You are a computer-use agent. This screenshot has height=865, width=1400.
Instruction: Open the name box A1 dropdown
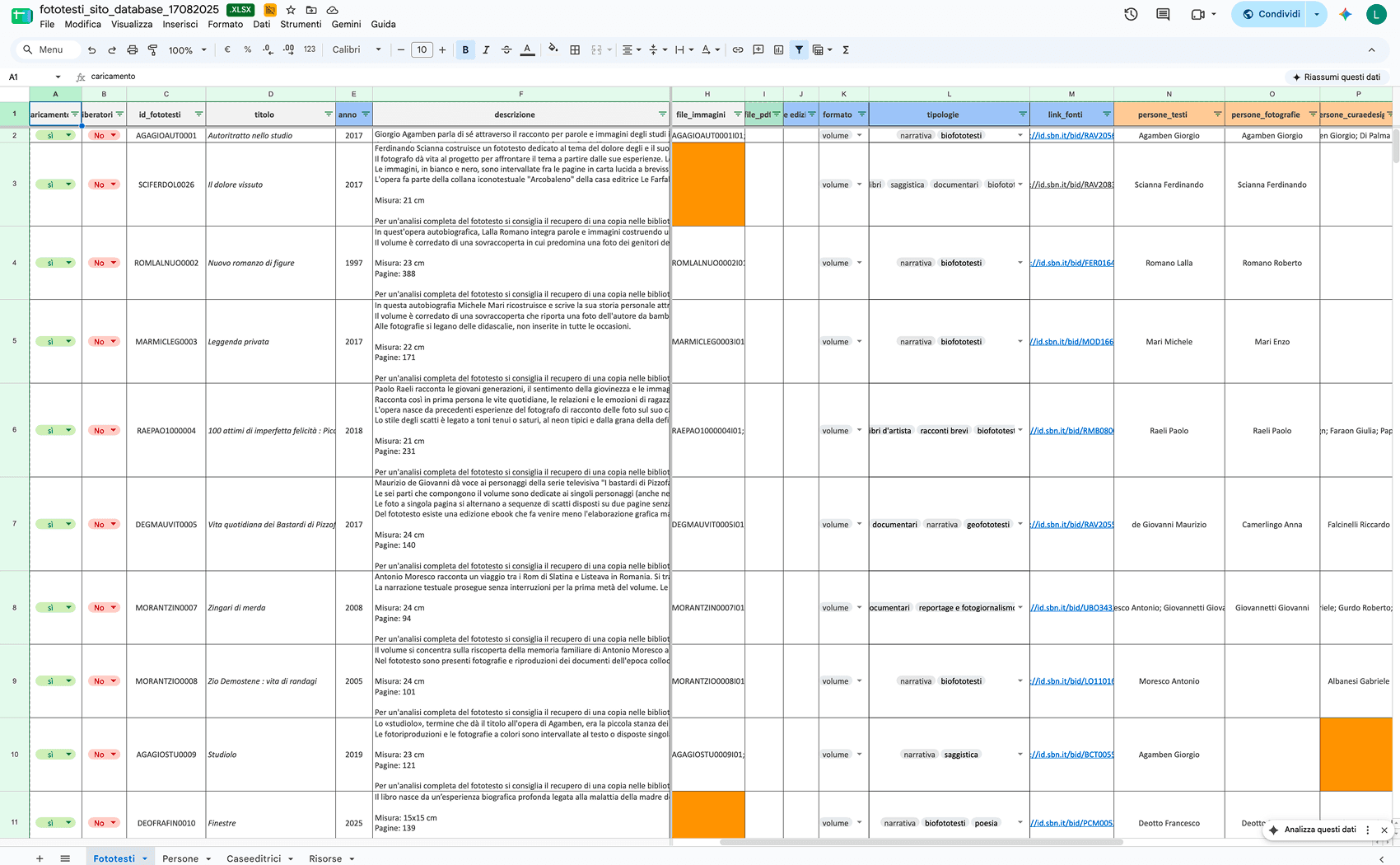(x=58, y=77)
